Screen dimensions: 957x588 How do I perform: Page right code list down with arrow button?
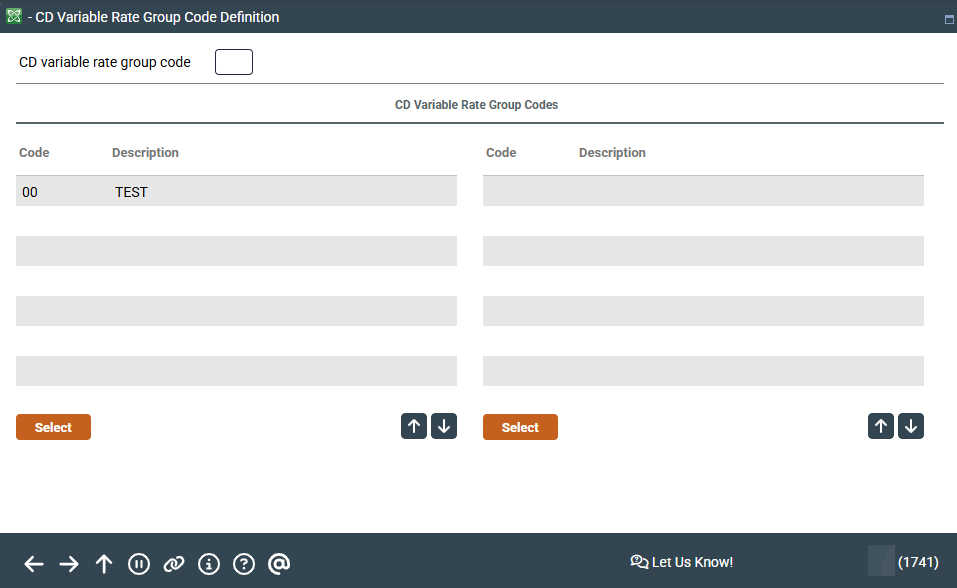coord(911,426)
